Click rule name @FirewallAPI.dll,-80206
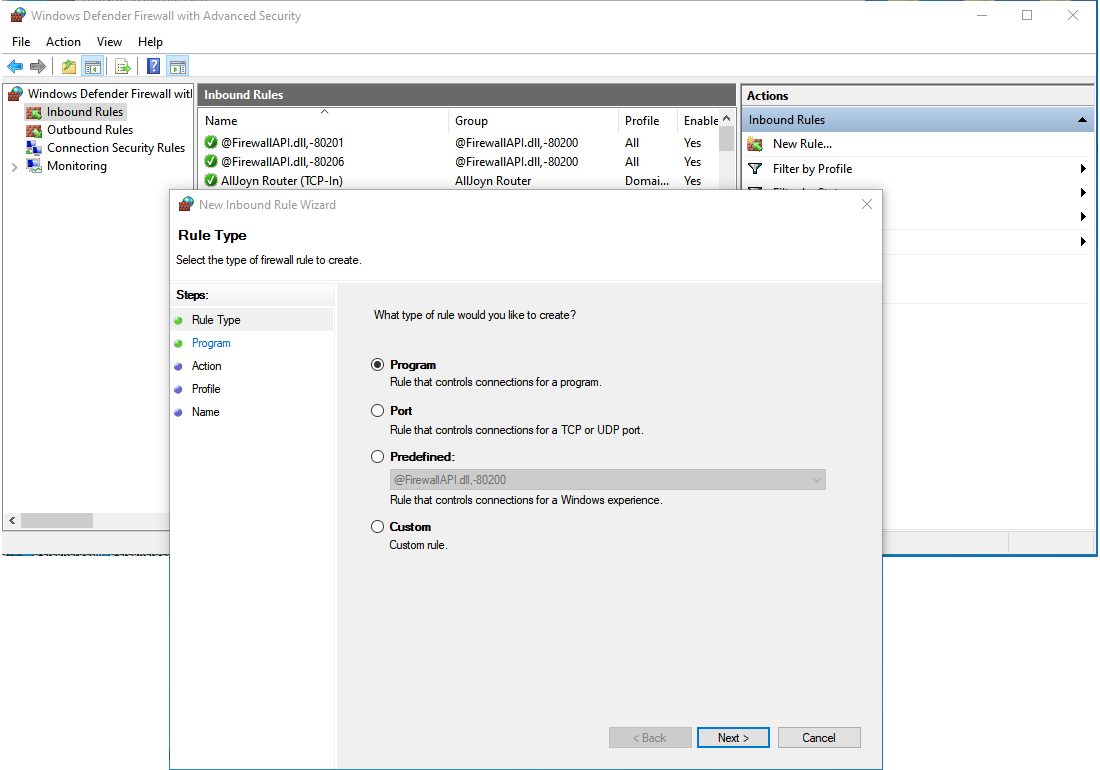This screenshot has width=1100, height=770. pyautogui.click(x=282, y=162)
